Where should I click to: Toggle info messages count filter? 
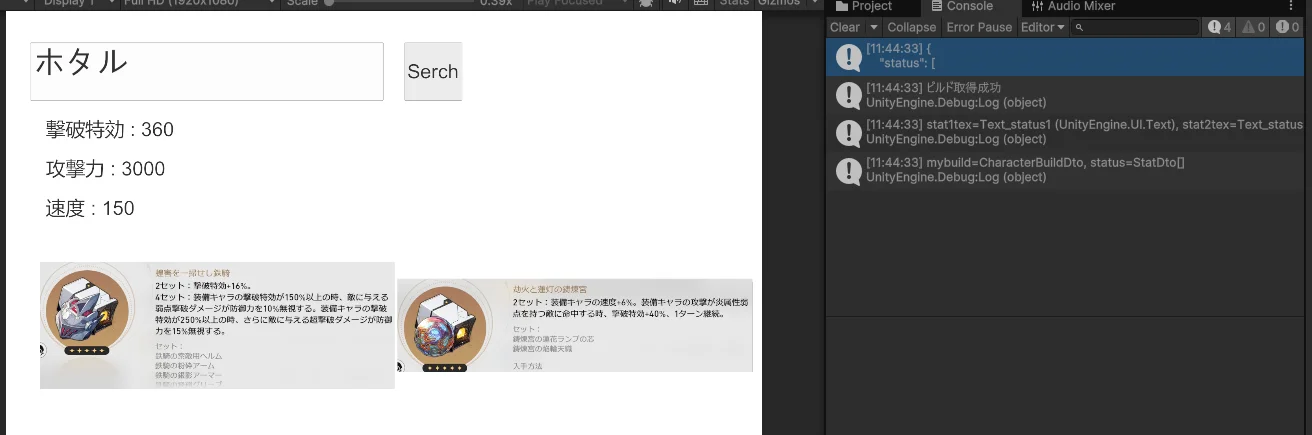pyautogui.click(x=1220, y=27)
